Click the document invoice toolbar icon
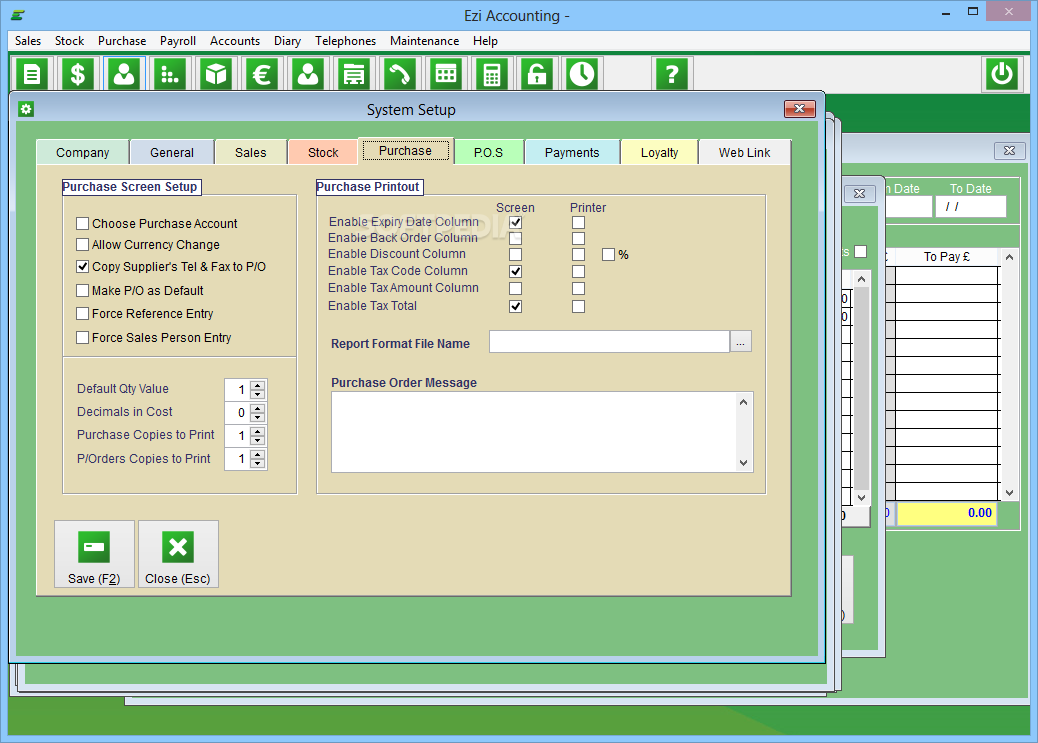 [x=32, y=74]
